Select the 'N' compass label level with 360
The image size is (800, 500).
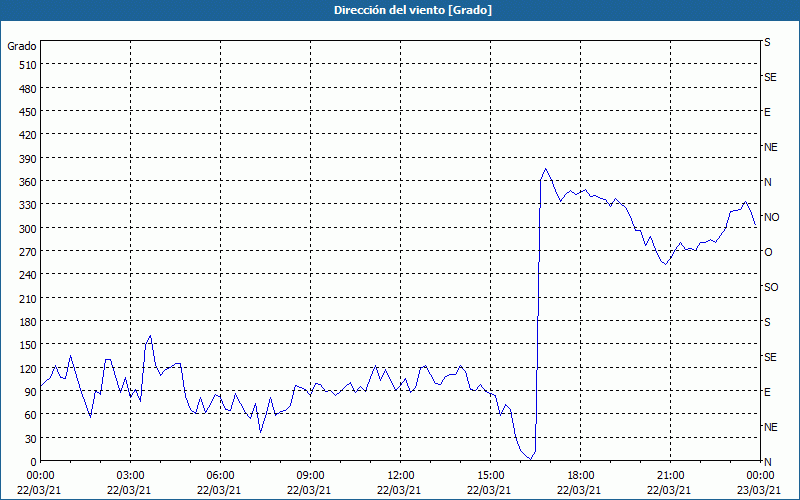767,182
